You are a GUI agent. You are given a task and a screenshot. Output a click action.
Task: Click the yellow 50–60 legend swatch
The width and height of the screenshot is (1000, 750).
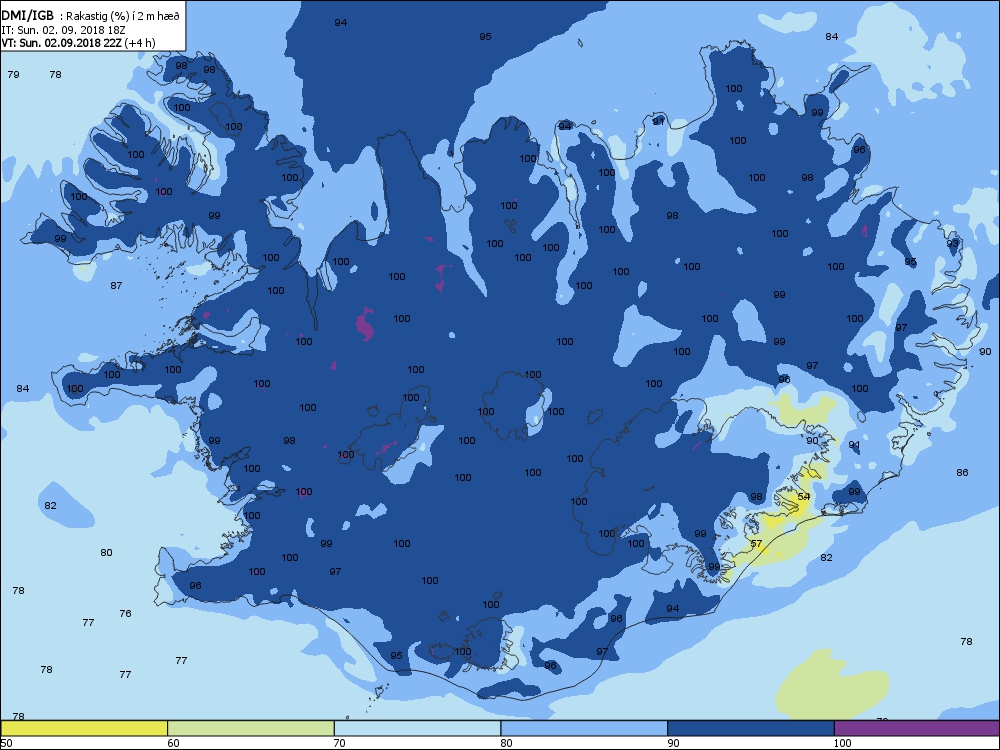coord(84,728)
